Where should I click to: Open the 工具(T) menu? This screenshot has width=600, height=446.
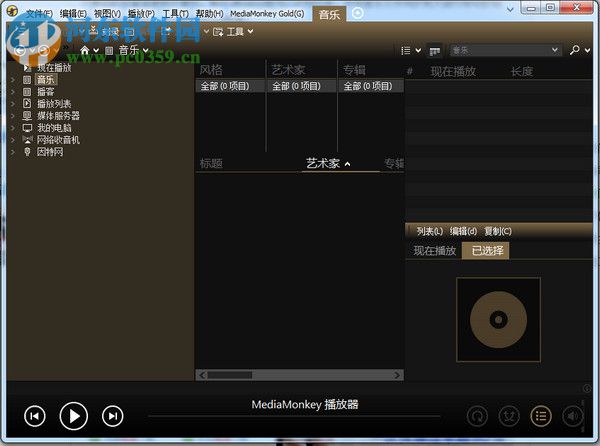175,14
